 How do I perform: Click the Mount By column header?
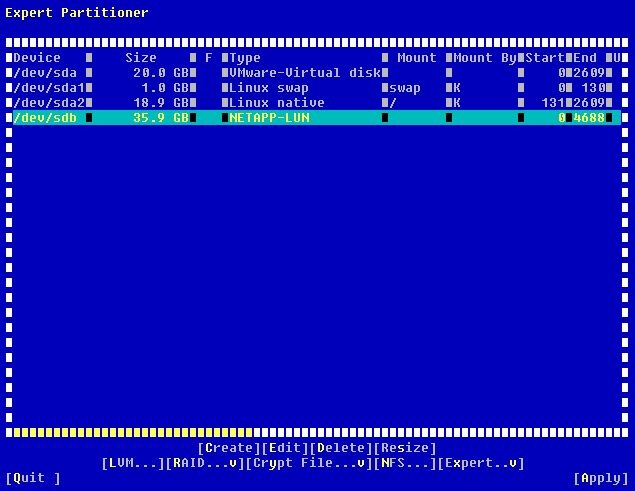click(485, 58)
